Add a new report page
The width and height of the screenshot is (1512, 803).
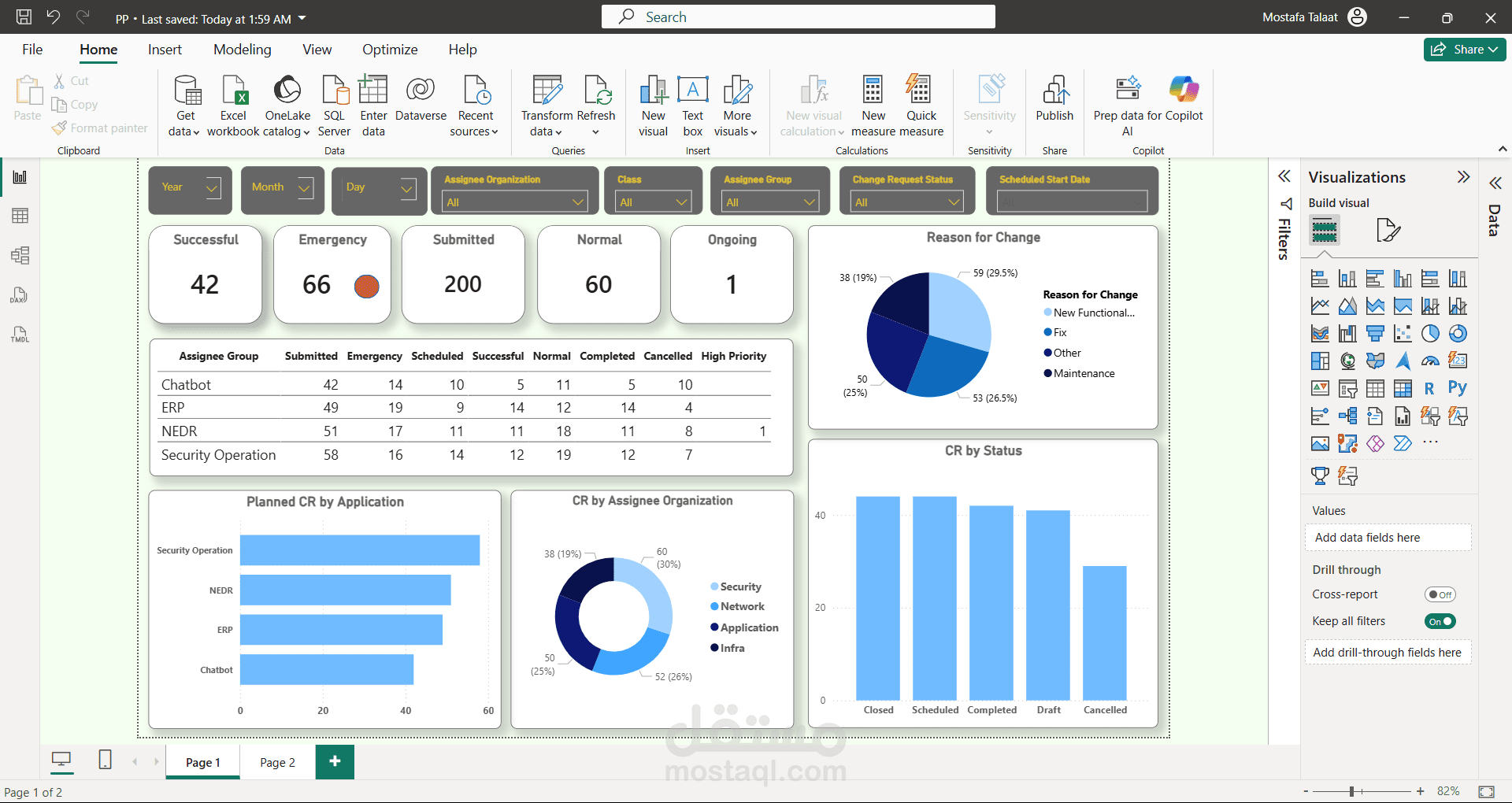coord(335,761)
